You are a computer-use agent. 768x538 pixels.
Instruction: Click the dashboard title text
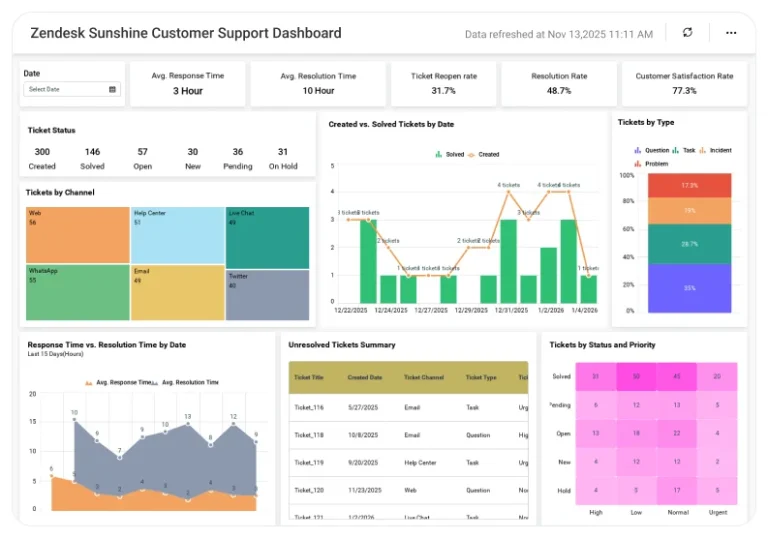coord(186,33)
